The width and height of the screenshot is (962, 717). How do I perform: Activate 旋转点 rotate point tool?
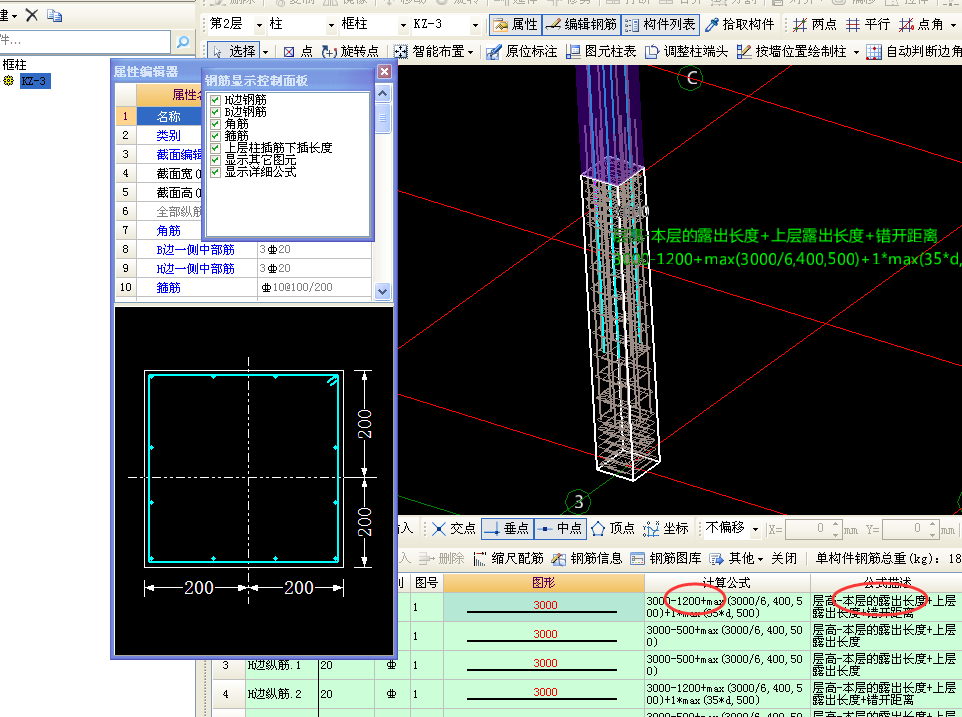click(351, 52)
